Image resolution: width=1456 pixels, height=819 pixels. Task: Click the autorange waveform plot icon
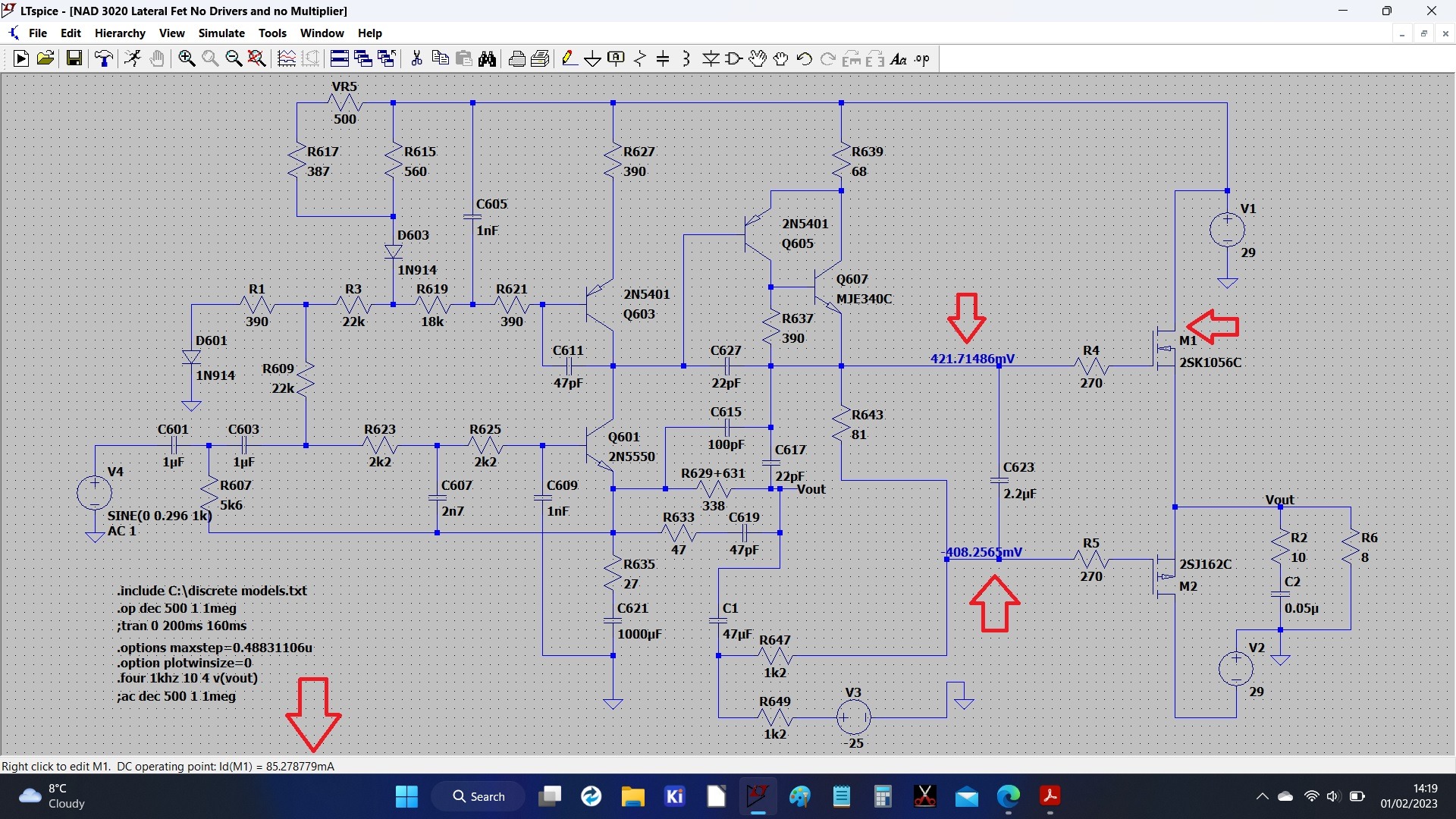[287, 59]
